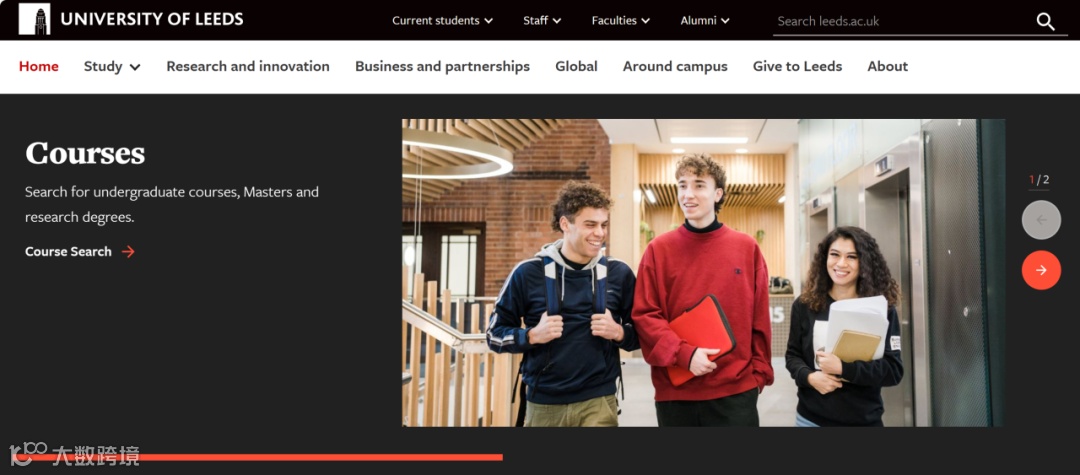
Task: Open Research and innovation page
Action: click(x=248, y=67)
